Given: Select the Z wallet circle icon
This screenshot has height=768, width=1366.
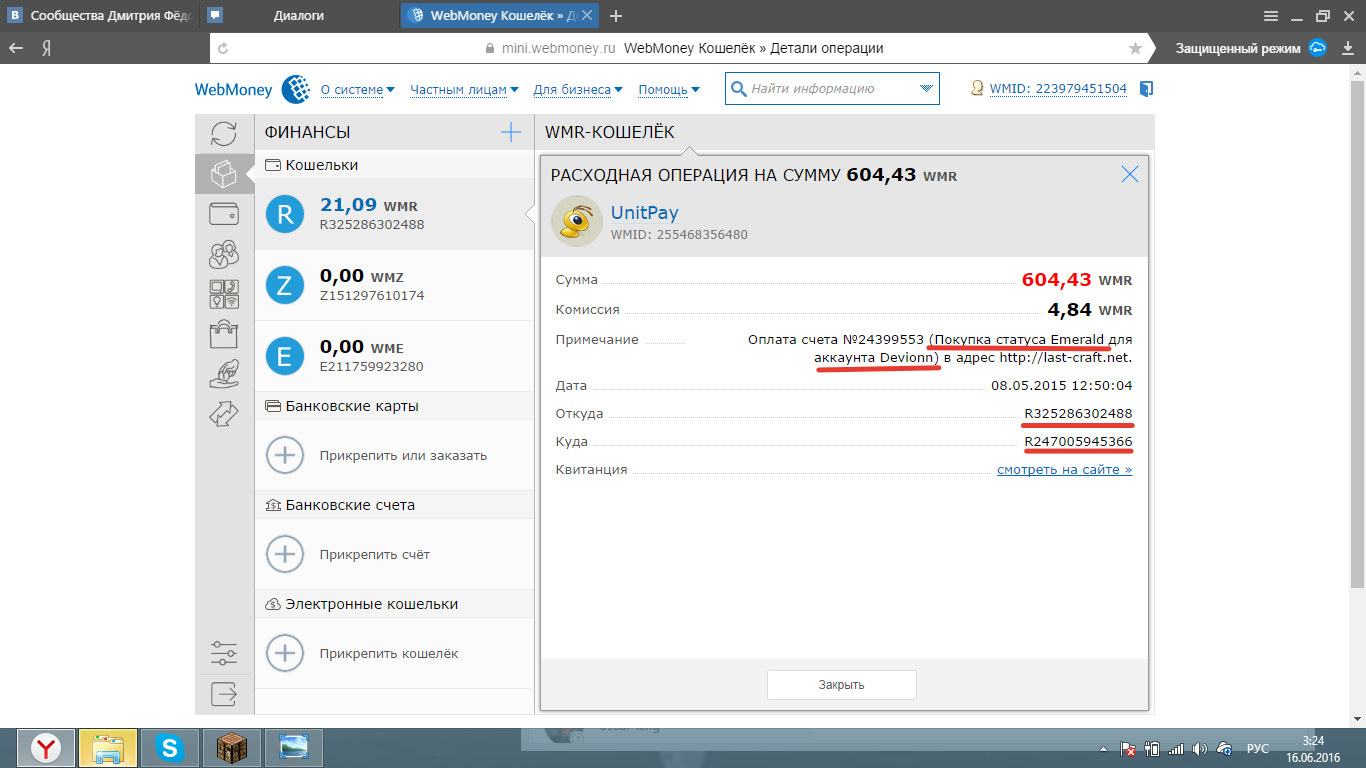Looking at the screenshot, I should click(x=285, y=285).
